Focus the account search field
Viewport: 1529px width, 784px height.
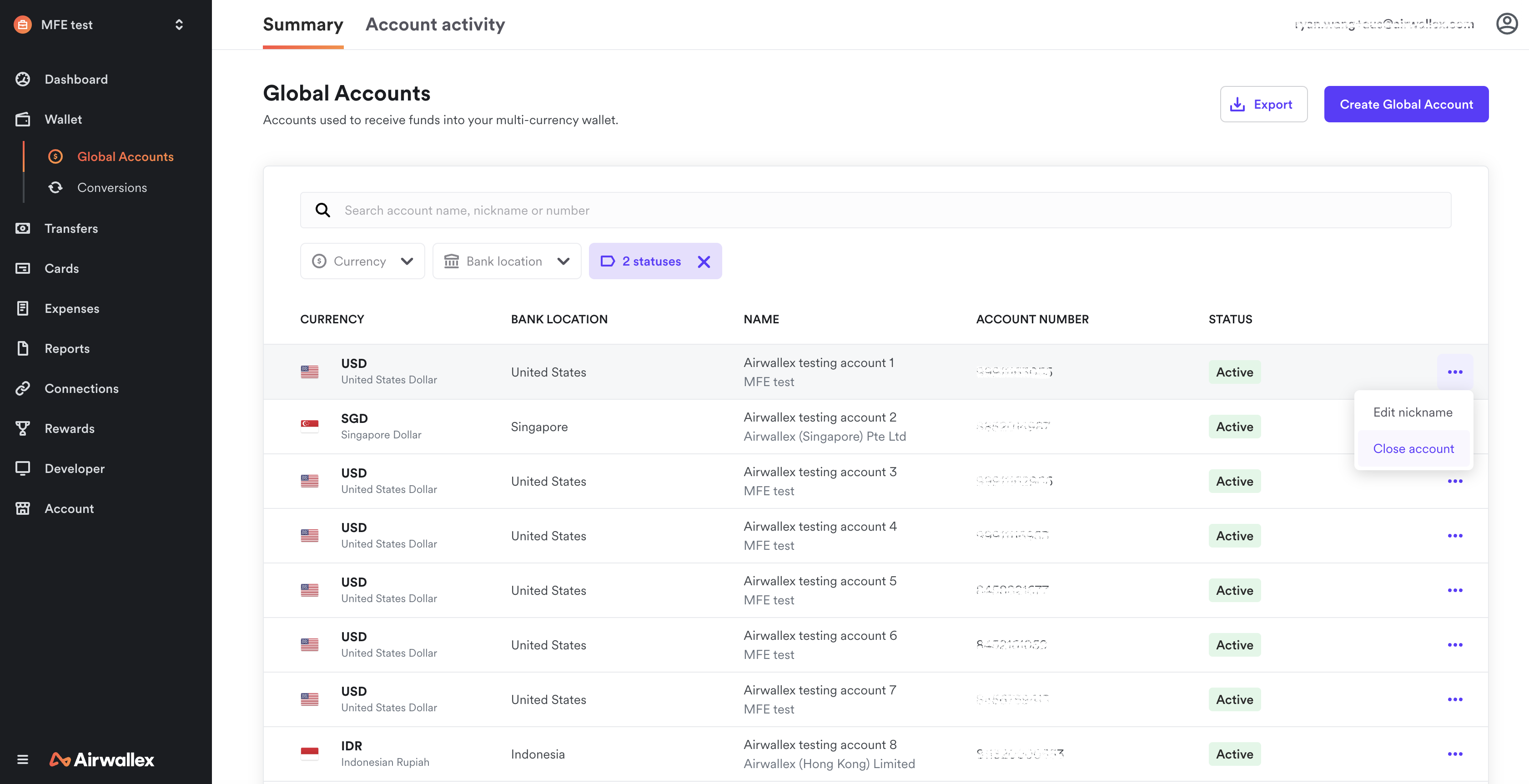[875, 210]
